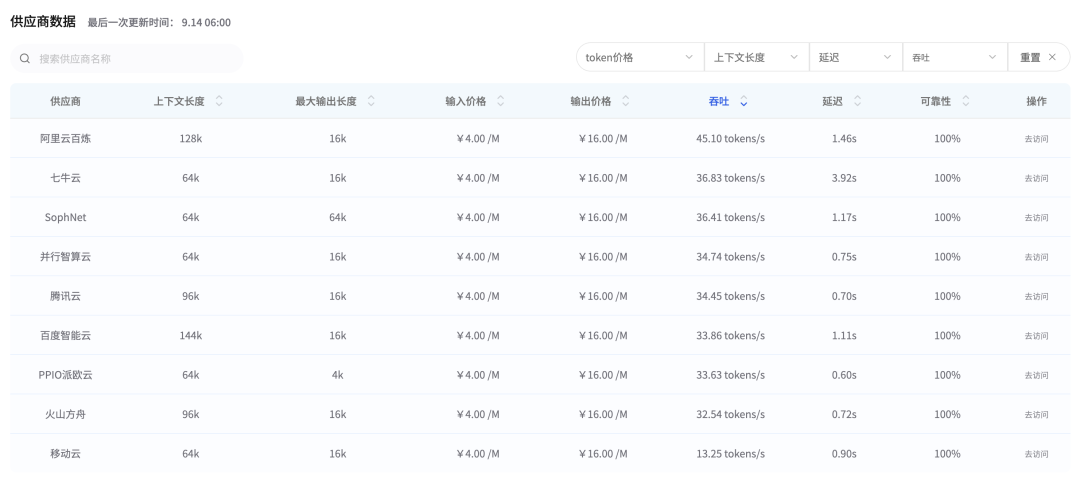This screenshot has height=483, width=1080.
Task: Click SophNet's 64k max output cell
Action: click(x=338, y=217)
